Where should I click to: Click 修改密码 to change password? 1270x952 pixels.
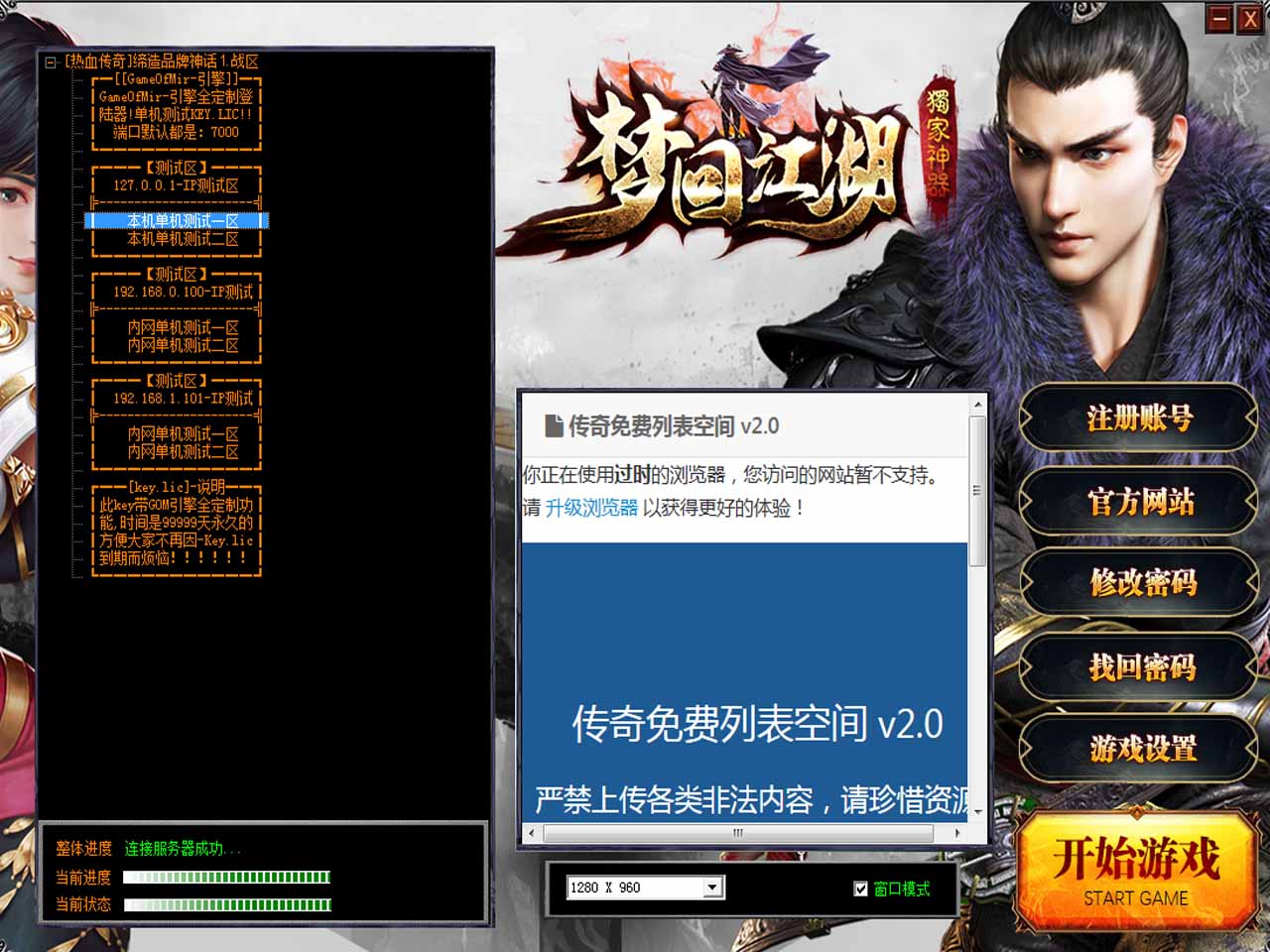(x=1139, y=583)
